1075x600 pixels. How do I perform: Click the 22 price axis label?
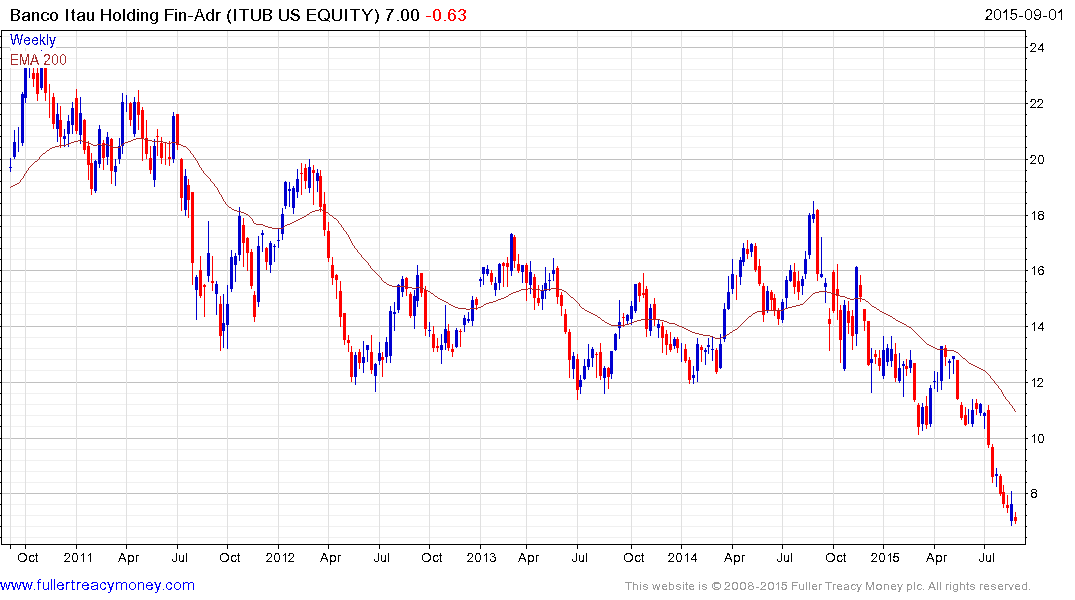1037,104
